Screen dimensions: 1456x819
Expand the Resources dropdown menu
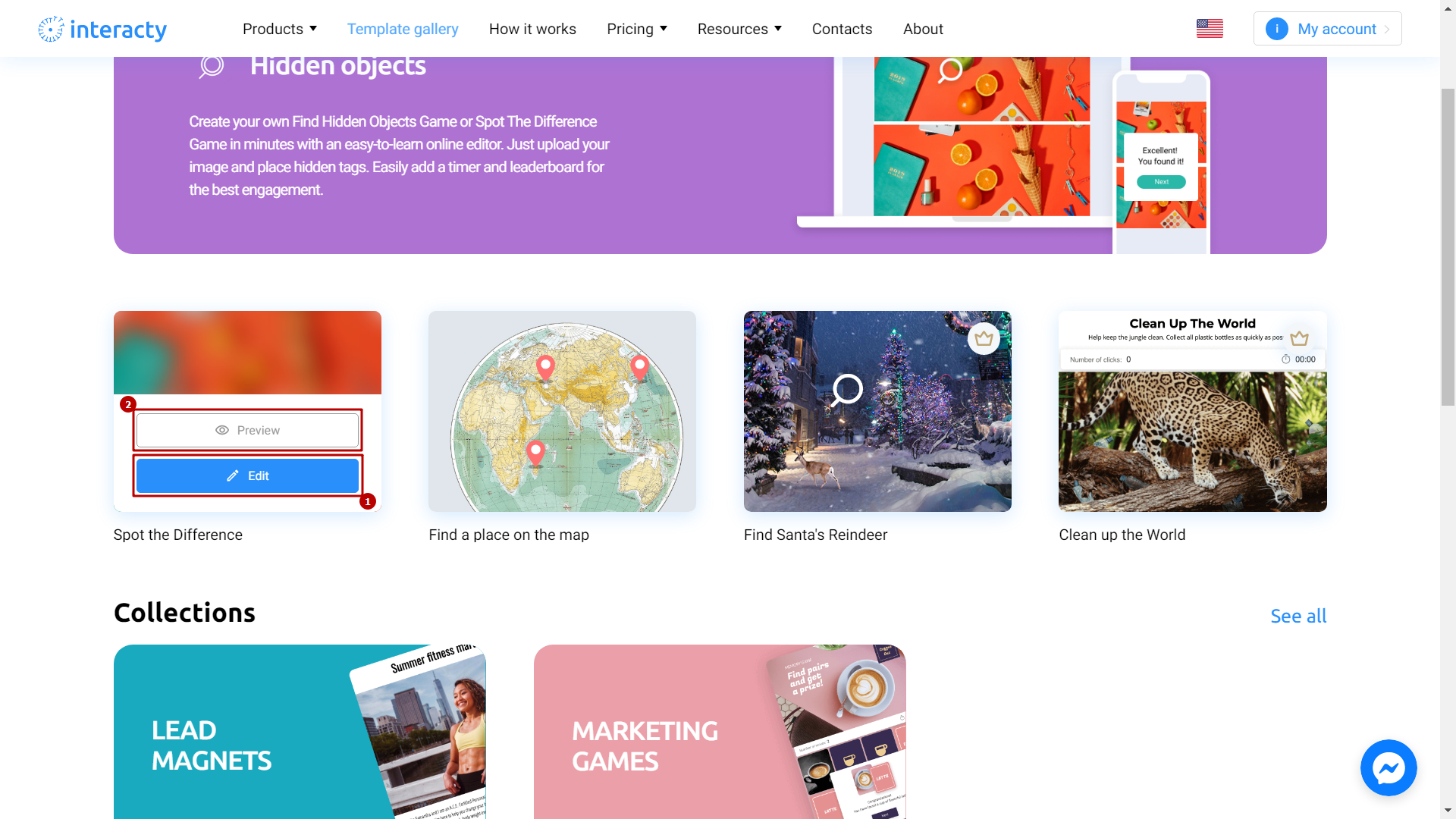pyautogui.click(x=741, y=28)
